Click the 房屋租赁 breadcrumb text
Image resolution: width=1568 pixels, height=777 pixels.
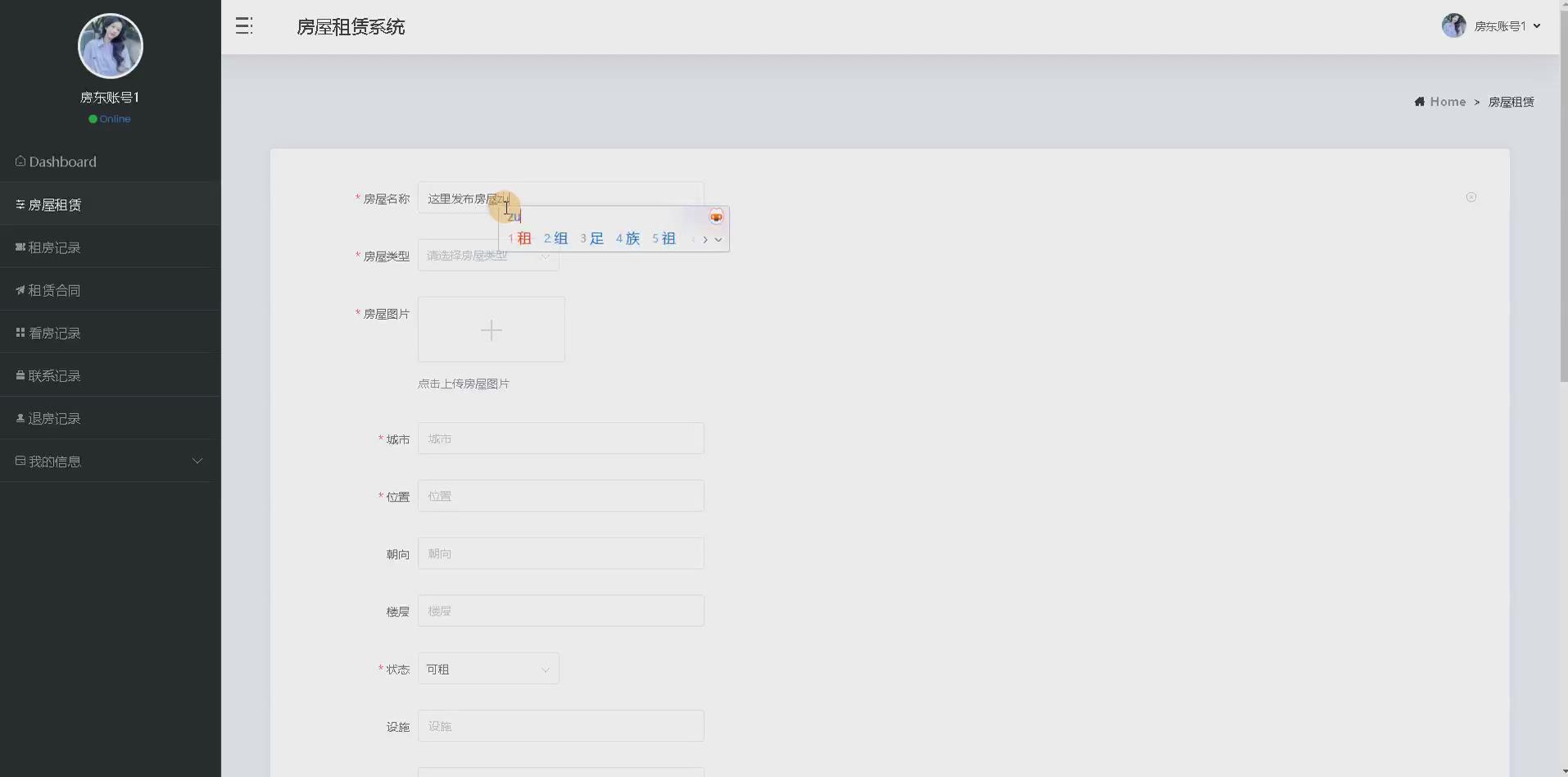(1511, 102)
